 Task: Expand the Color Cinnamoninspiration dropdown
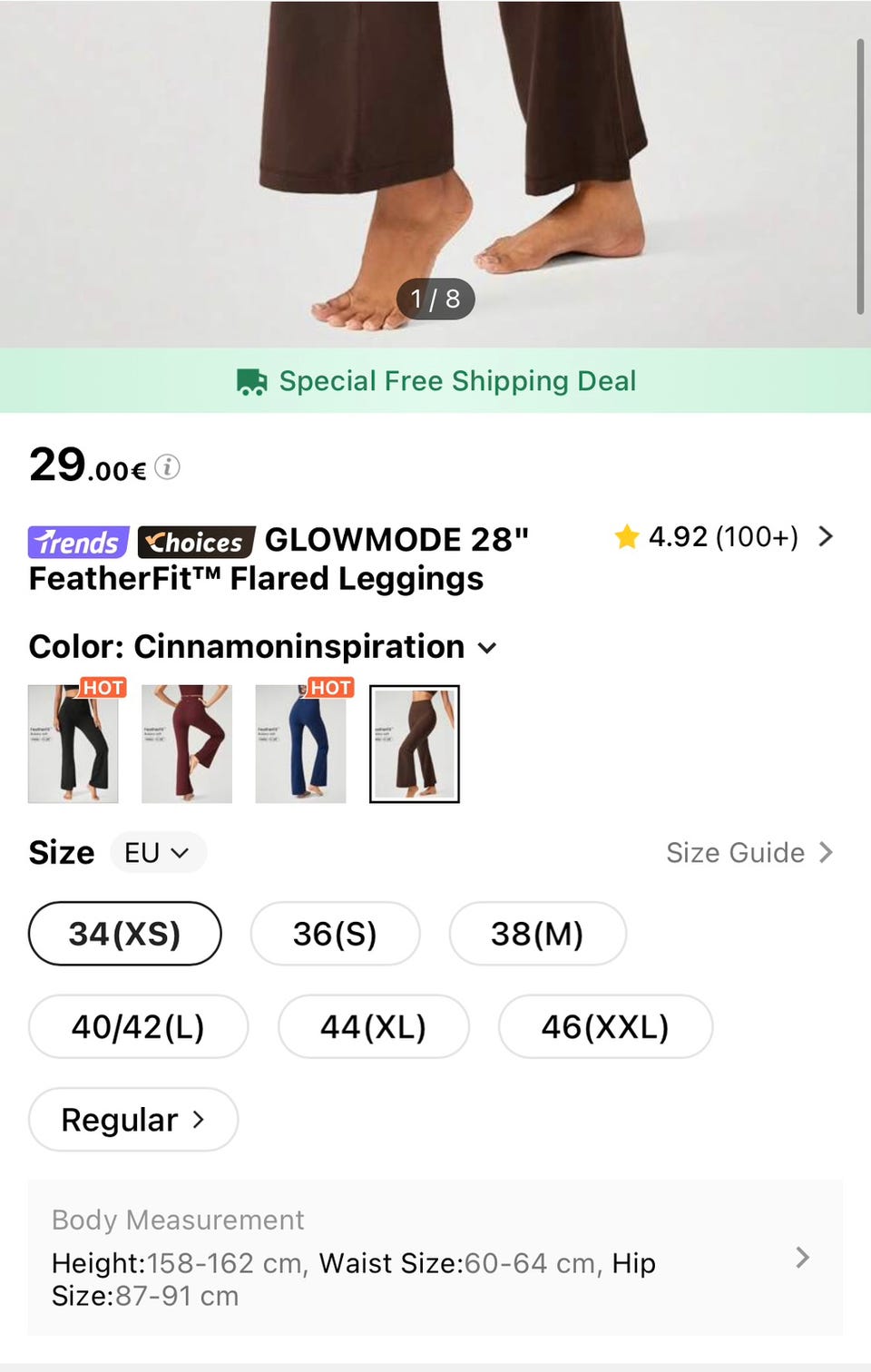click(x=487, y=648)
